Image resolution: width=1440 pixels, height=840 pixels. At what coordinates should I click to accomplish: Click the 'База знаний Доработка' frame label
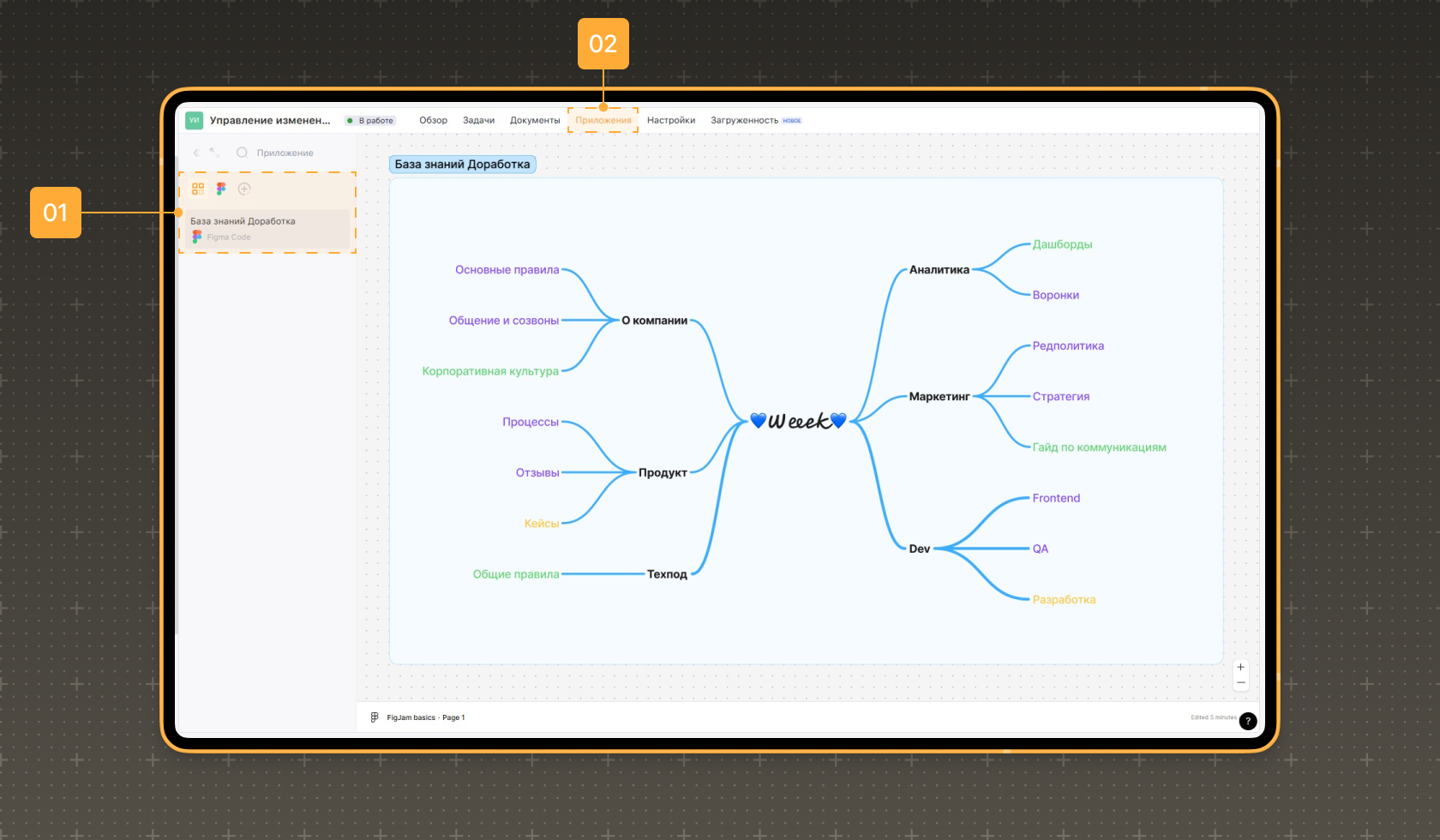[x=463, y=164]
